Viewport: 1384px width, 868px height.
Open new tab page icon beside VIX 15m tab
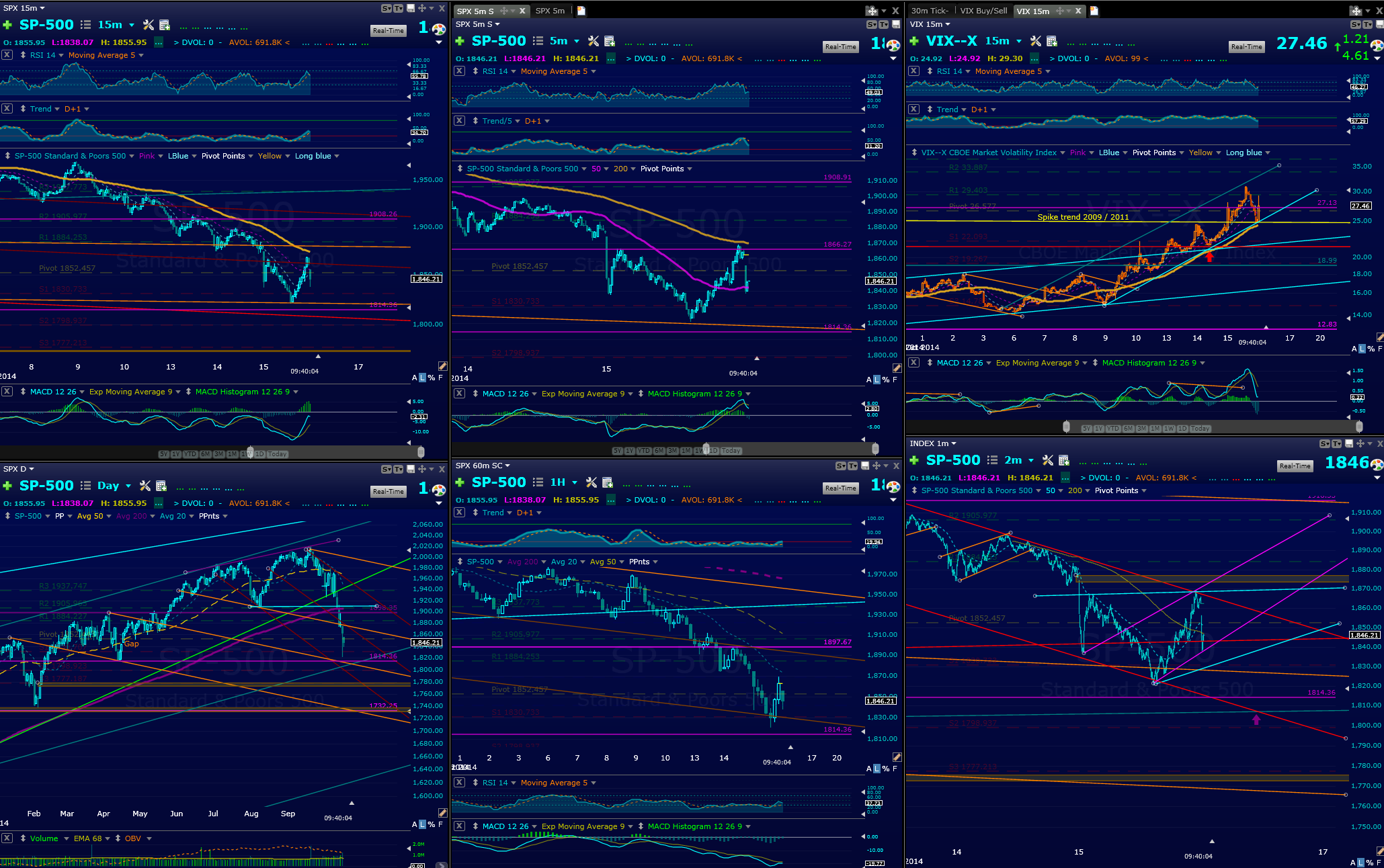(x=1094, y=11)
